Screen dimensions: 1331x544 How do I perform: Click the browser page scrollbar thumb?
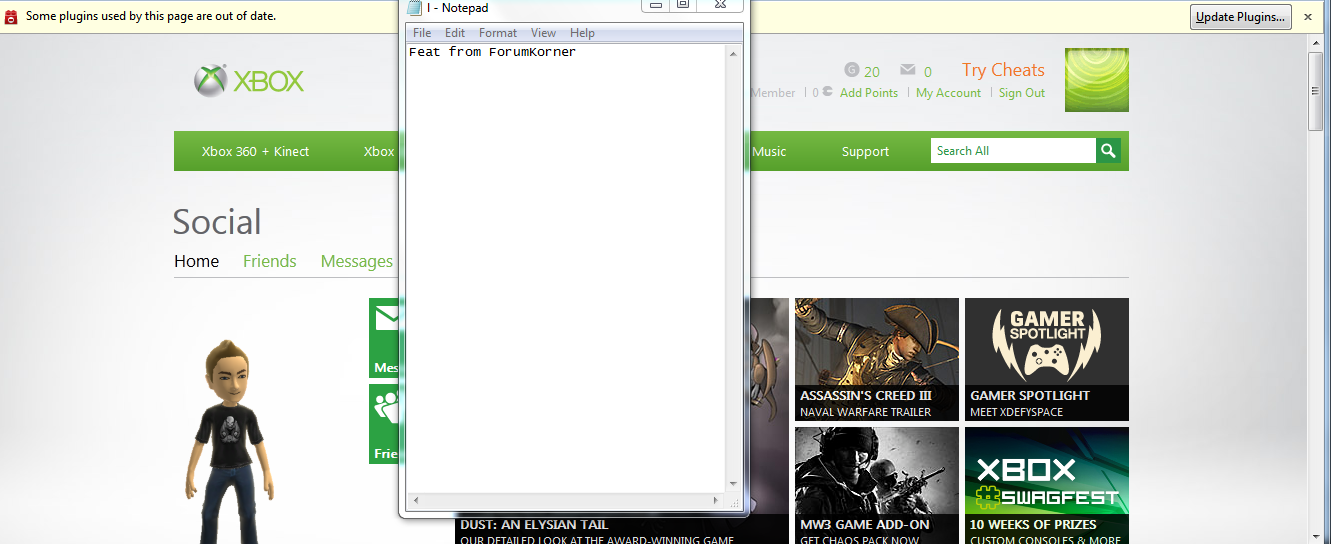pyautogui.click(x=1316, y=91)
